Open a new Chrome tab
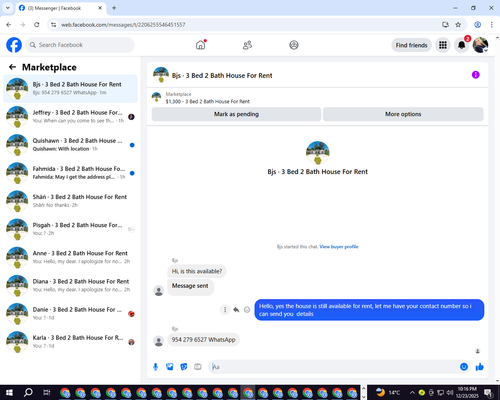The height and width of the screenshot is (400, 500). point(114,8)
